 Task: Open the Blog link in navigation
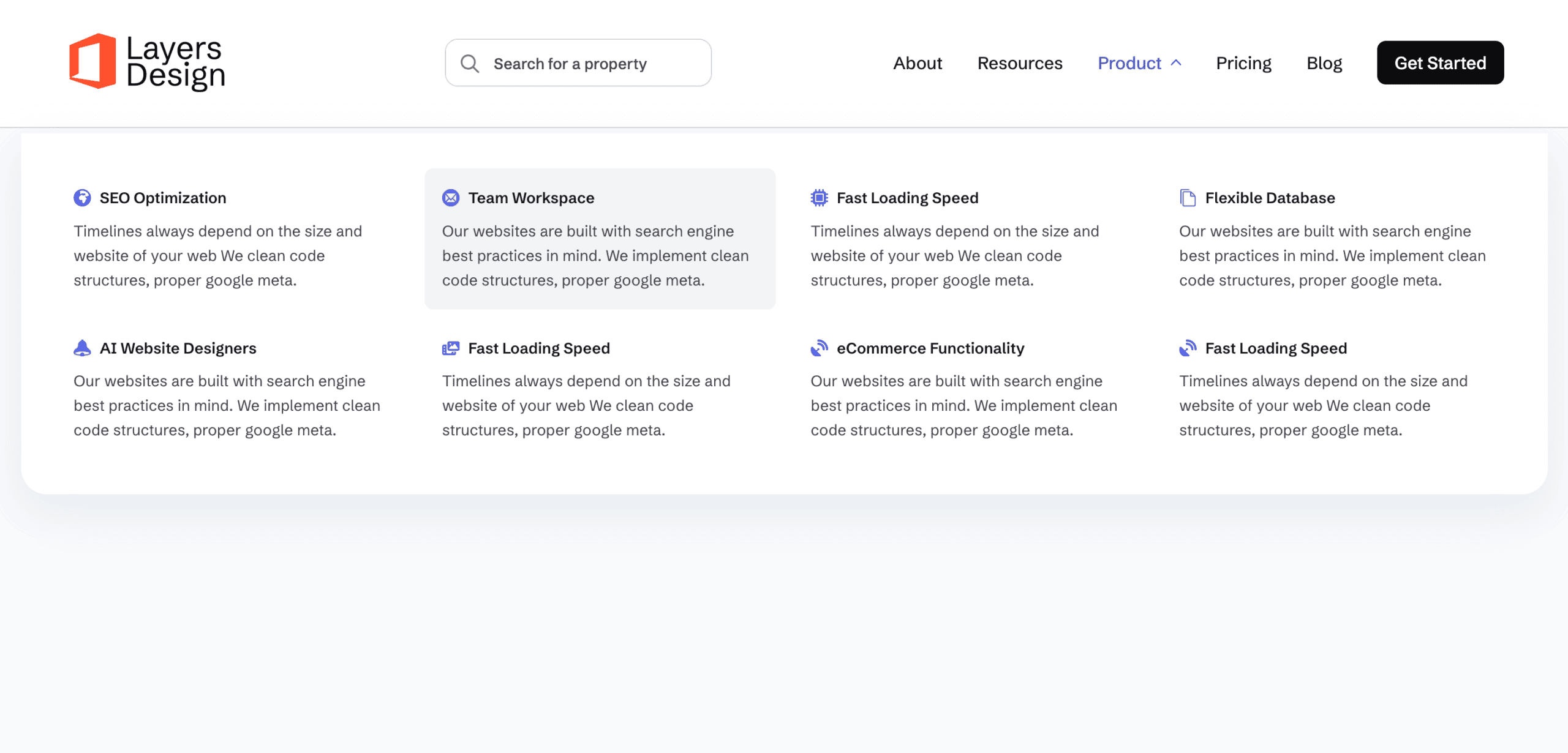[1324, 63]
